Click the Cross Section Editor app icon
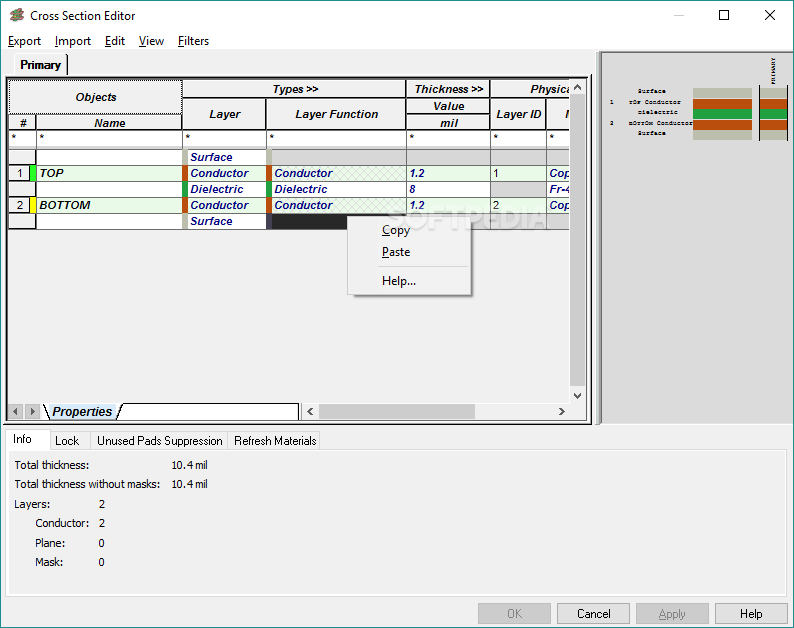The image size is (794, 628). point(17,15)
